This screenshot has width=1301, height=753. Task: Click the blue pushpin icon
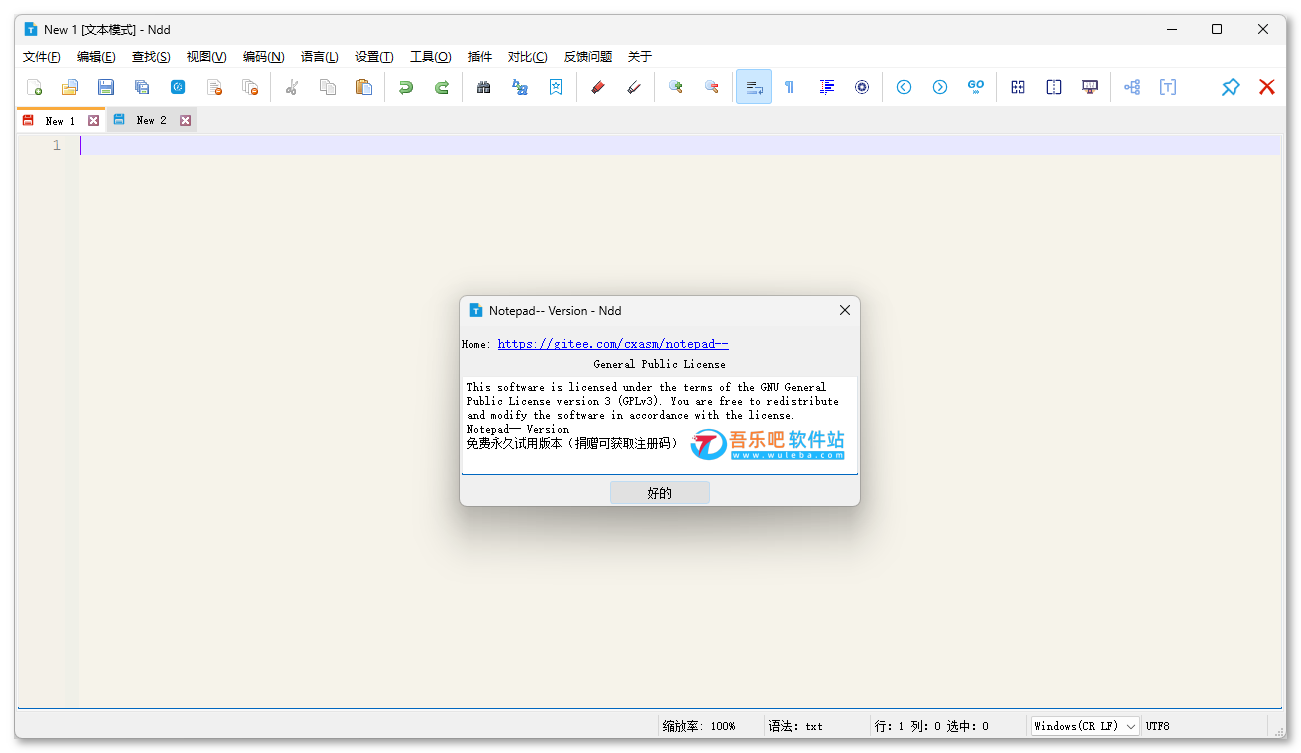click(1231, 87)
